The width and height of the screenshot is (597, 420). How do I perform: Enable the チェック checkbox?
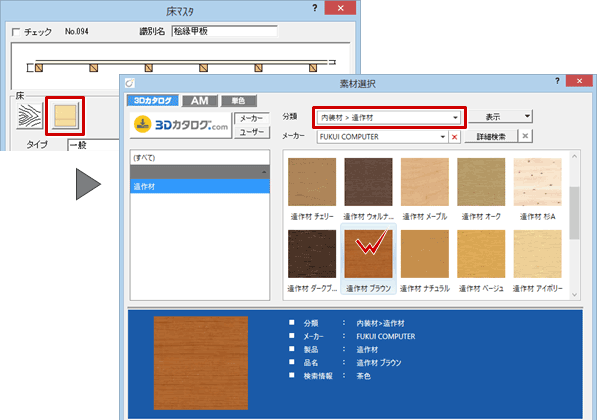click(x=16, y=32)
